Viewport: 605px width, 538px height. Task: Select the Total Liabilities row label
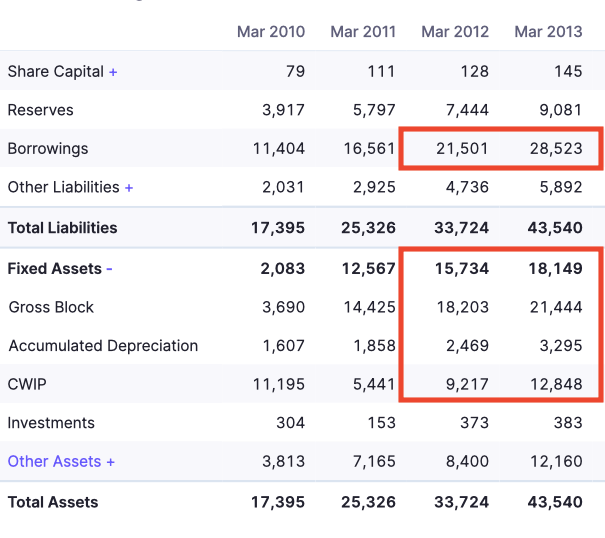[62, 228]
